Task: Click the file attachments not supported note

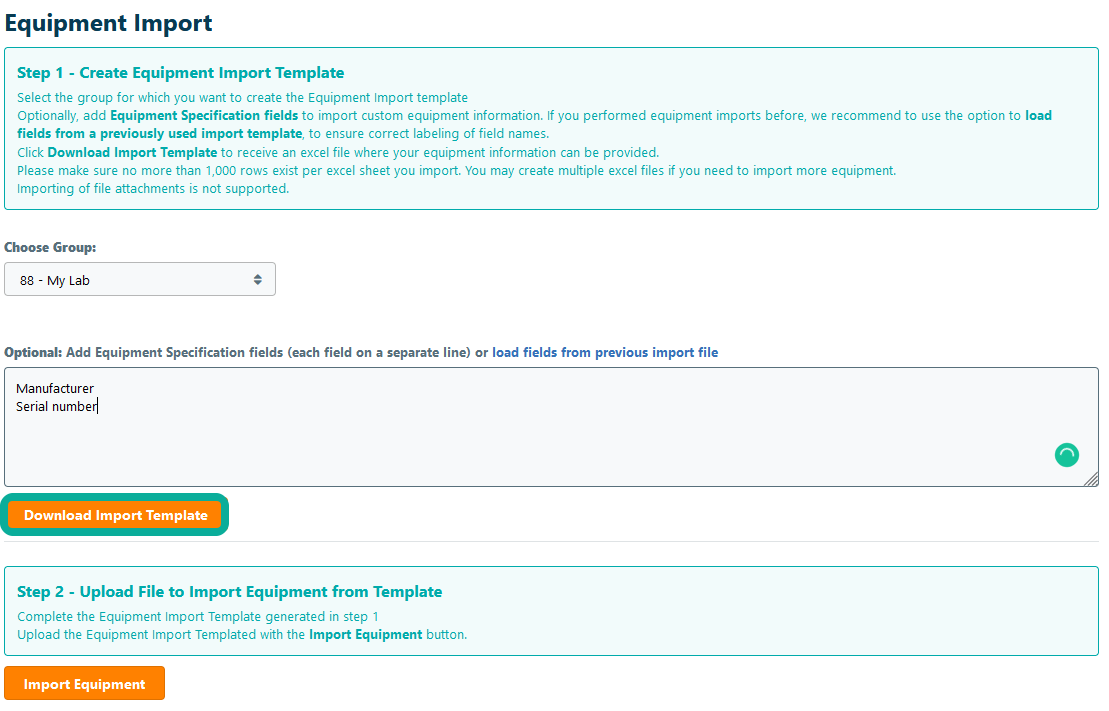Action: click(153, 189)
